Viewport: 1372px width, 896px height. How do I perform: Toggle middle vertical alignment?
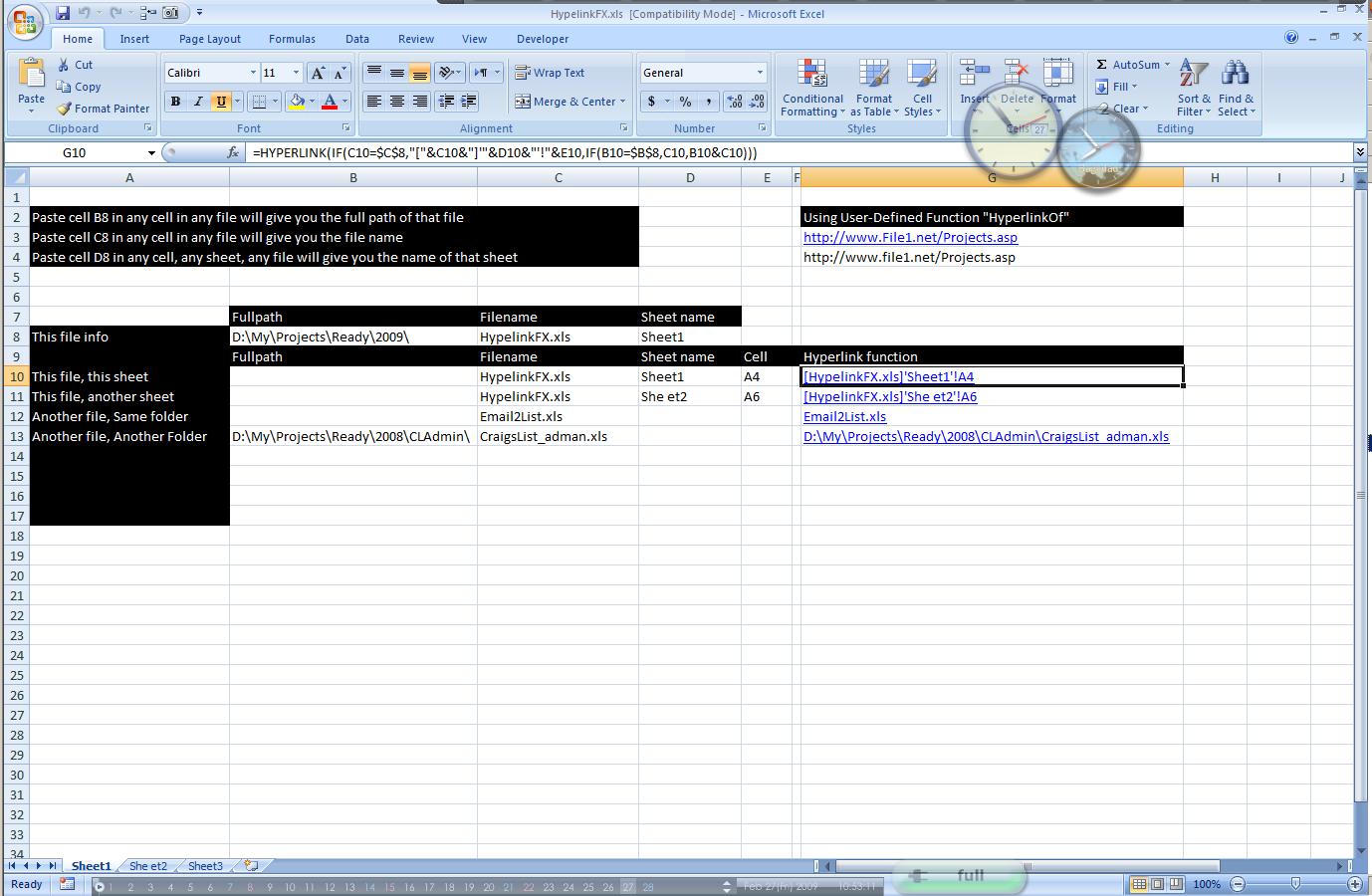(x=396, y=73)
